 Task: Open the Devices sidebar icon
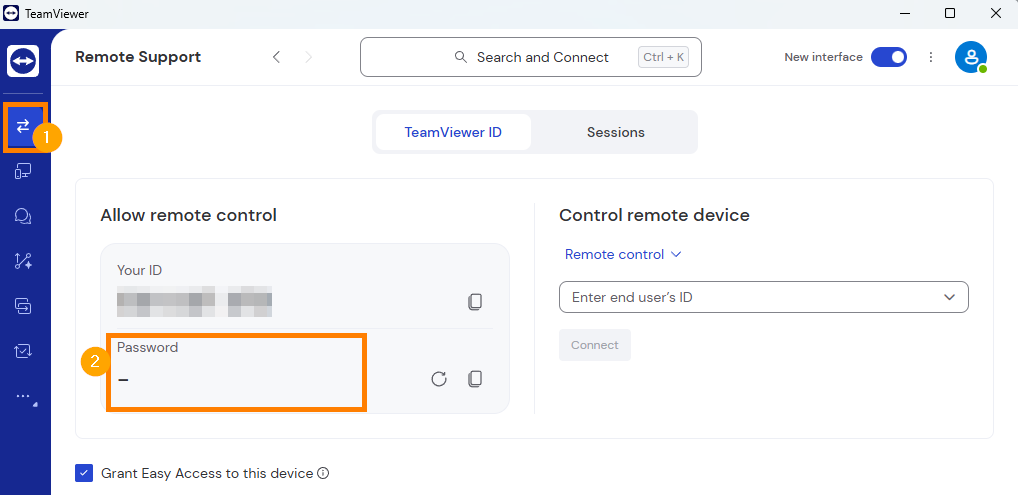(23, 171)
